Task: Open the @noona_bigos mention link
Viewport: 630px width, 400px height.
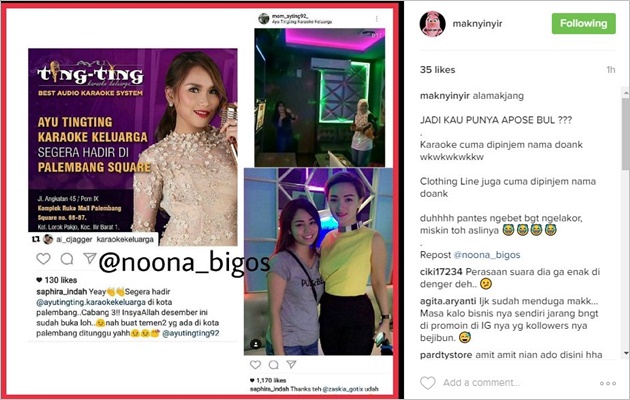Action: (487, 255)
